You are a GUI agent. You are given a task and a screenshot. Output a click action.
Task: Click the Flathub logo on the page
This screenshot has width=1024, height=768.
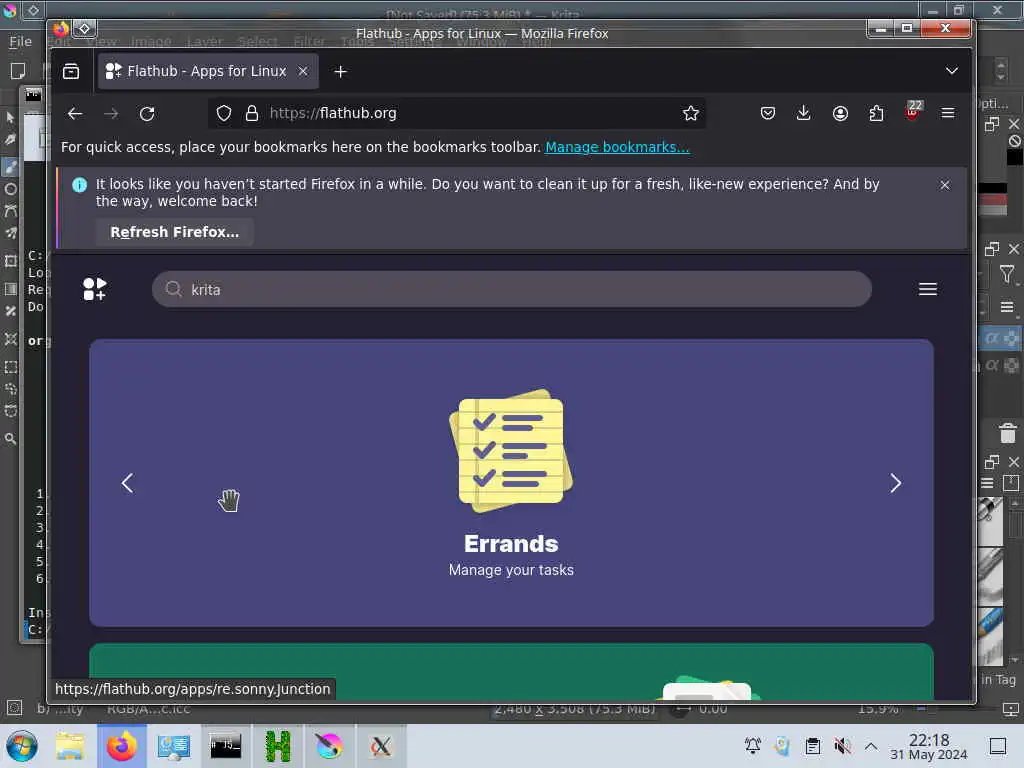95,289
